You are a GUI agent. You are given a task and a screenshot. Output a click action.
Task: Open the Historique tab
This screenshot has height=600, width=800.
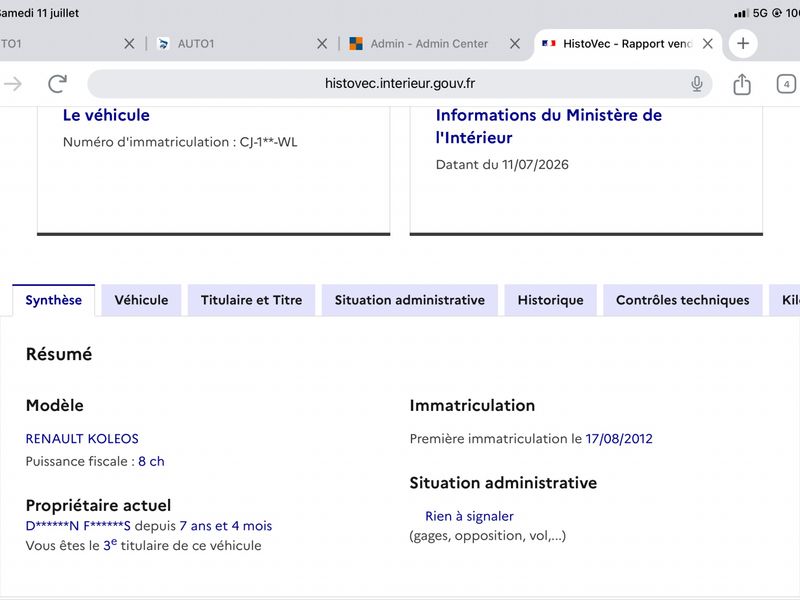tap(551, 300)
